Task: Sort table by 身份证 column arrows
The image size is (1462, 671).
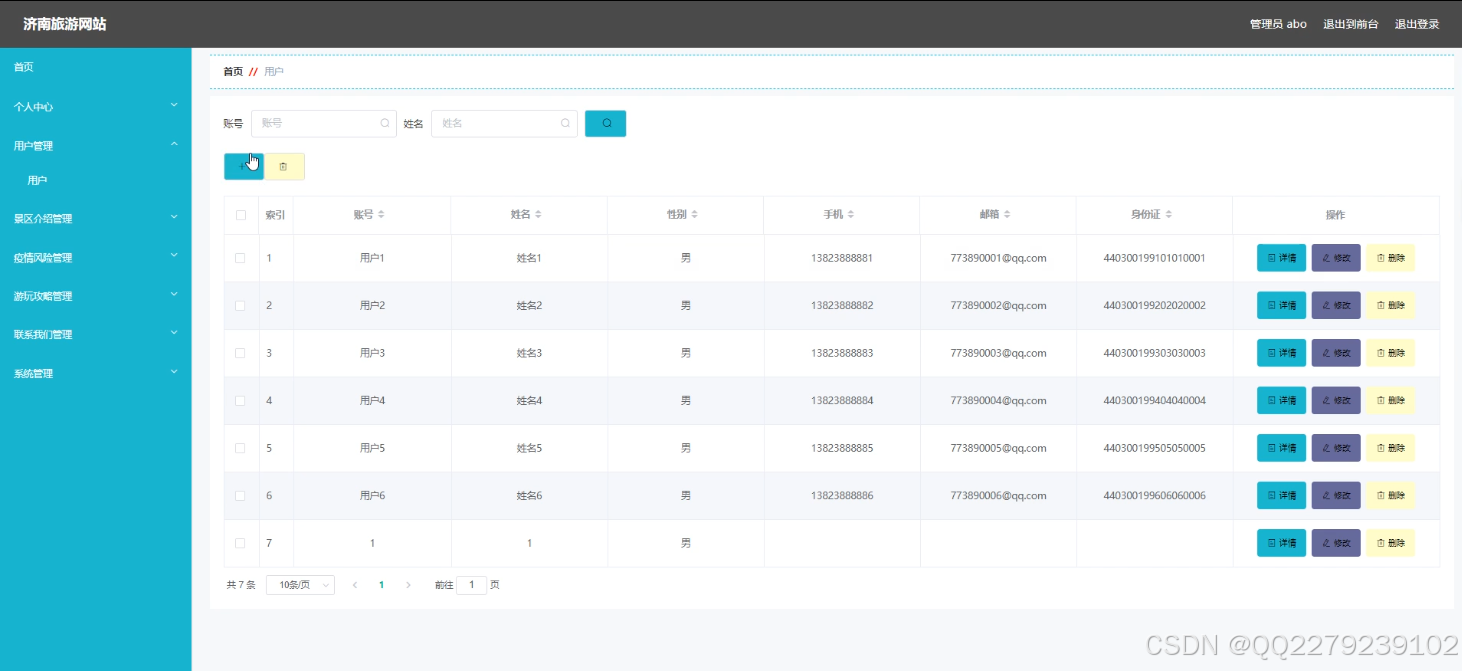Action: click(1168, 215)
